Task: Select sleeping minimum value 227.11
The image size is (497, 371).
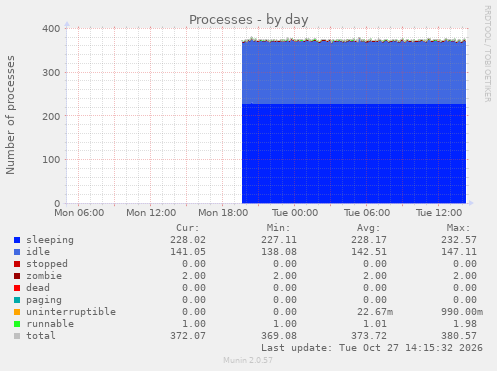Action: 279,240
